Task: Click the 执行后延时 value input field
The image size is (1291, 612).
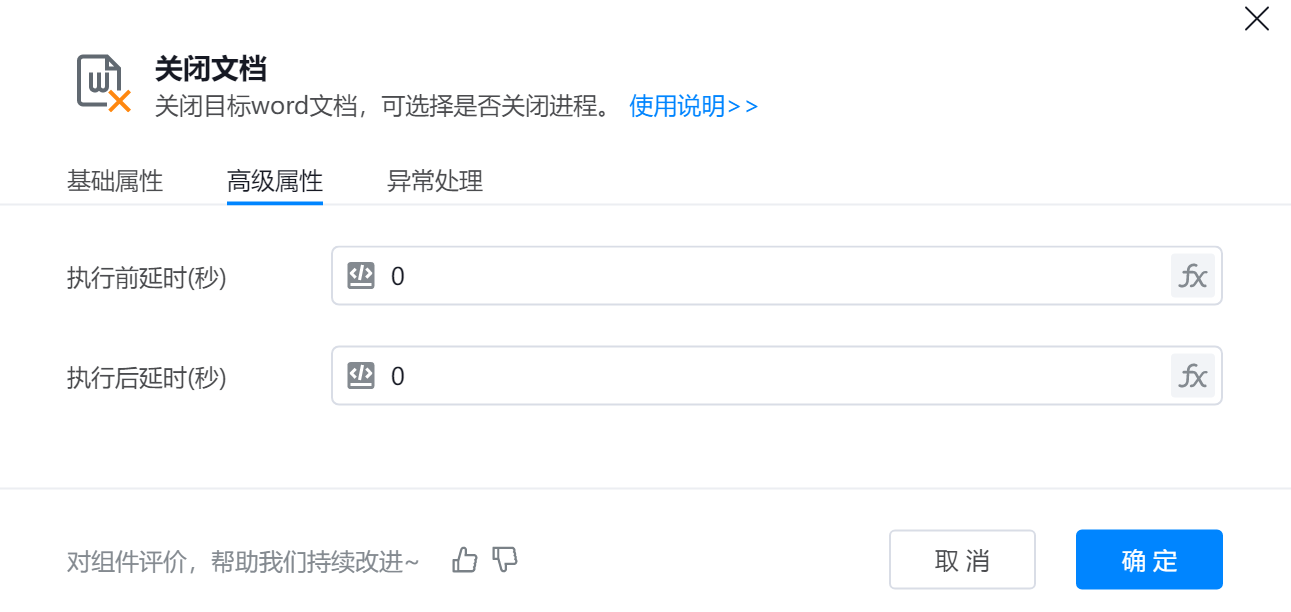Action: tap(770, 376)
